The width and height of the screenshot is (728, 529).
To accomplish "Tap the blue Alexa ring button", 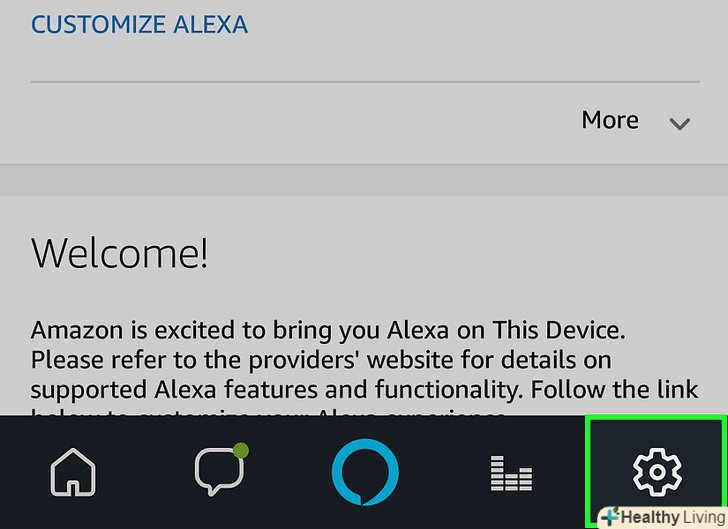I will coord(365,472).
